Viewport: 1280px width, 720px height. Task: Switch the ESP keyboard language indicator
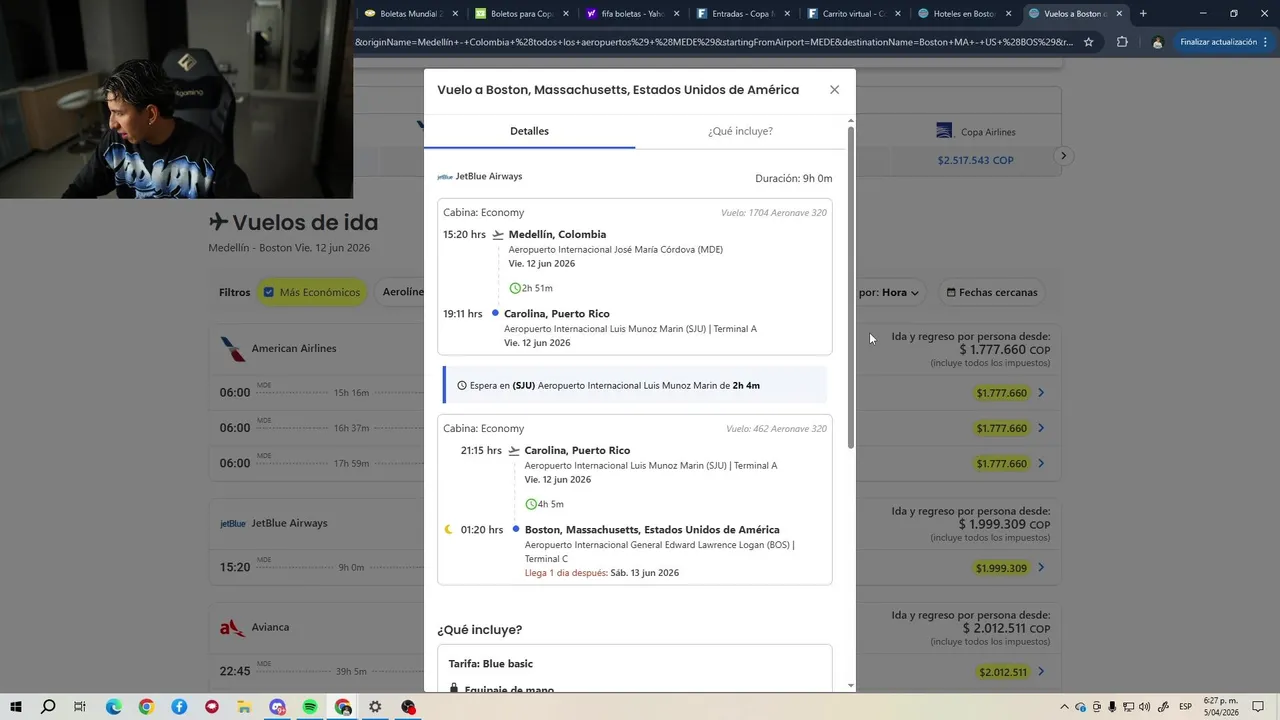point(1185,707)
